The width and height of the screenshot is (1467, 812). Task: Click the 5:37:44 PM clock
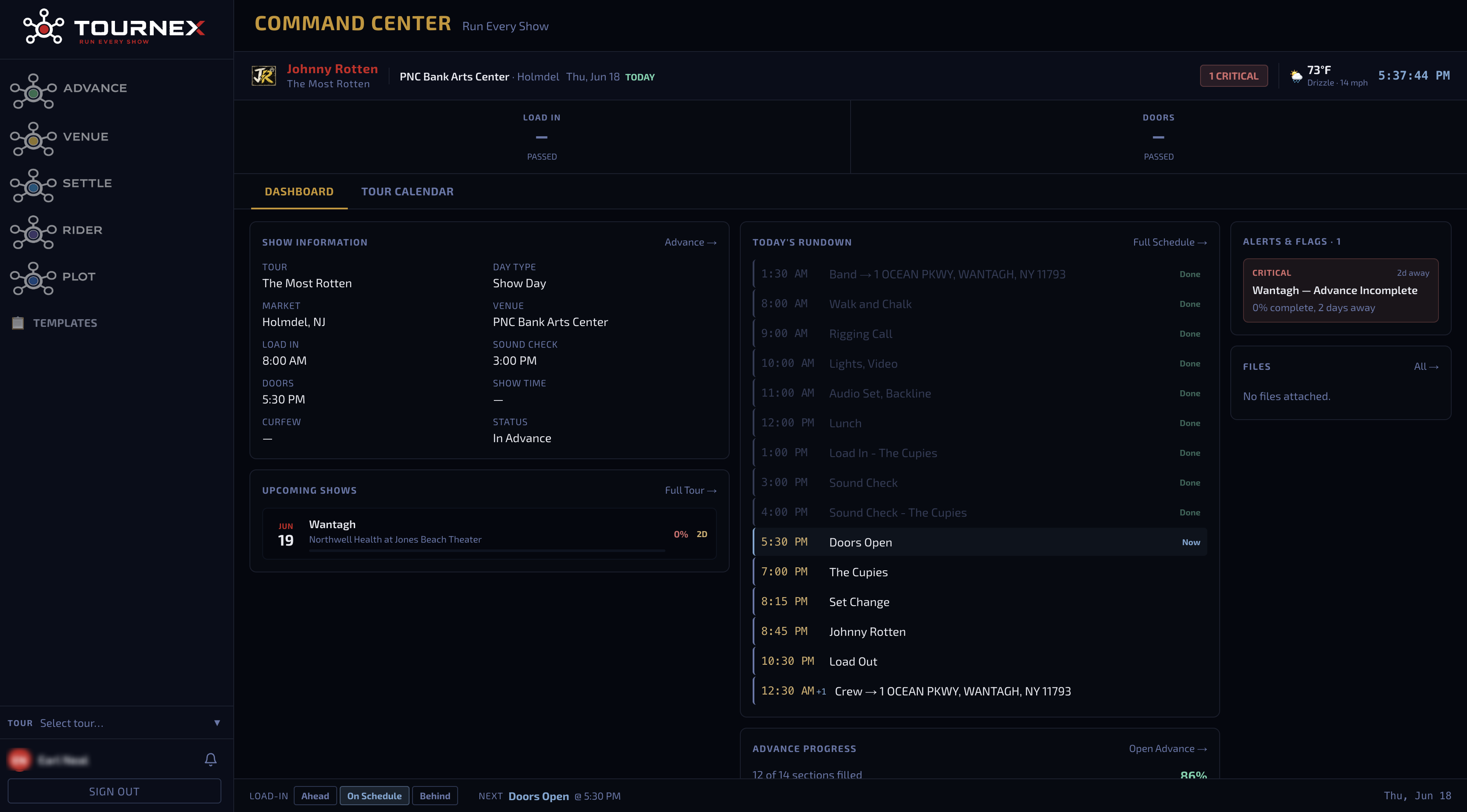[1413, 76]
